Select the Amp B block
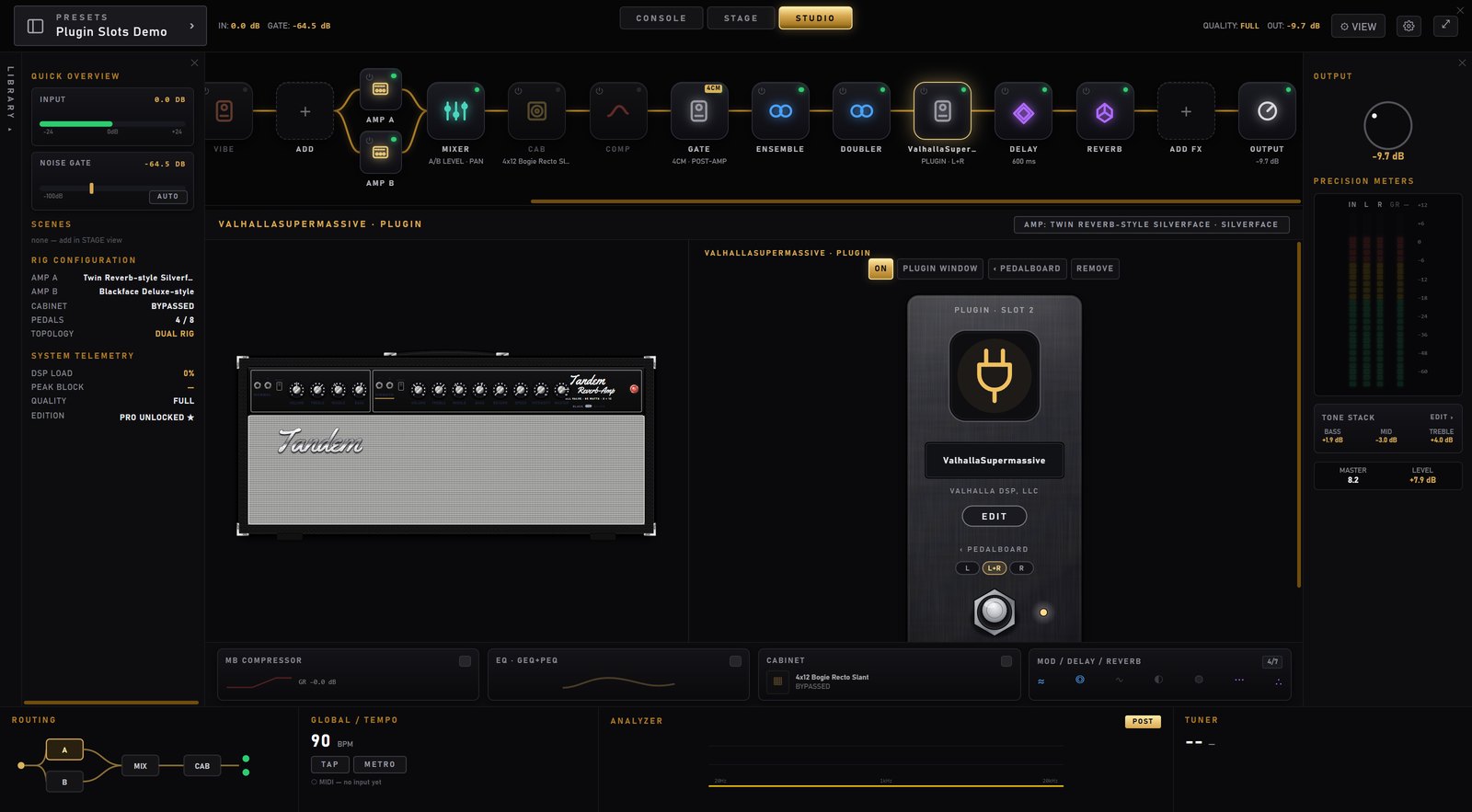 [x=380, y=153]
